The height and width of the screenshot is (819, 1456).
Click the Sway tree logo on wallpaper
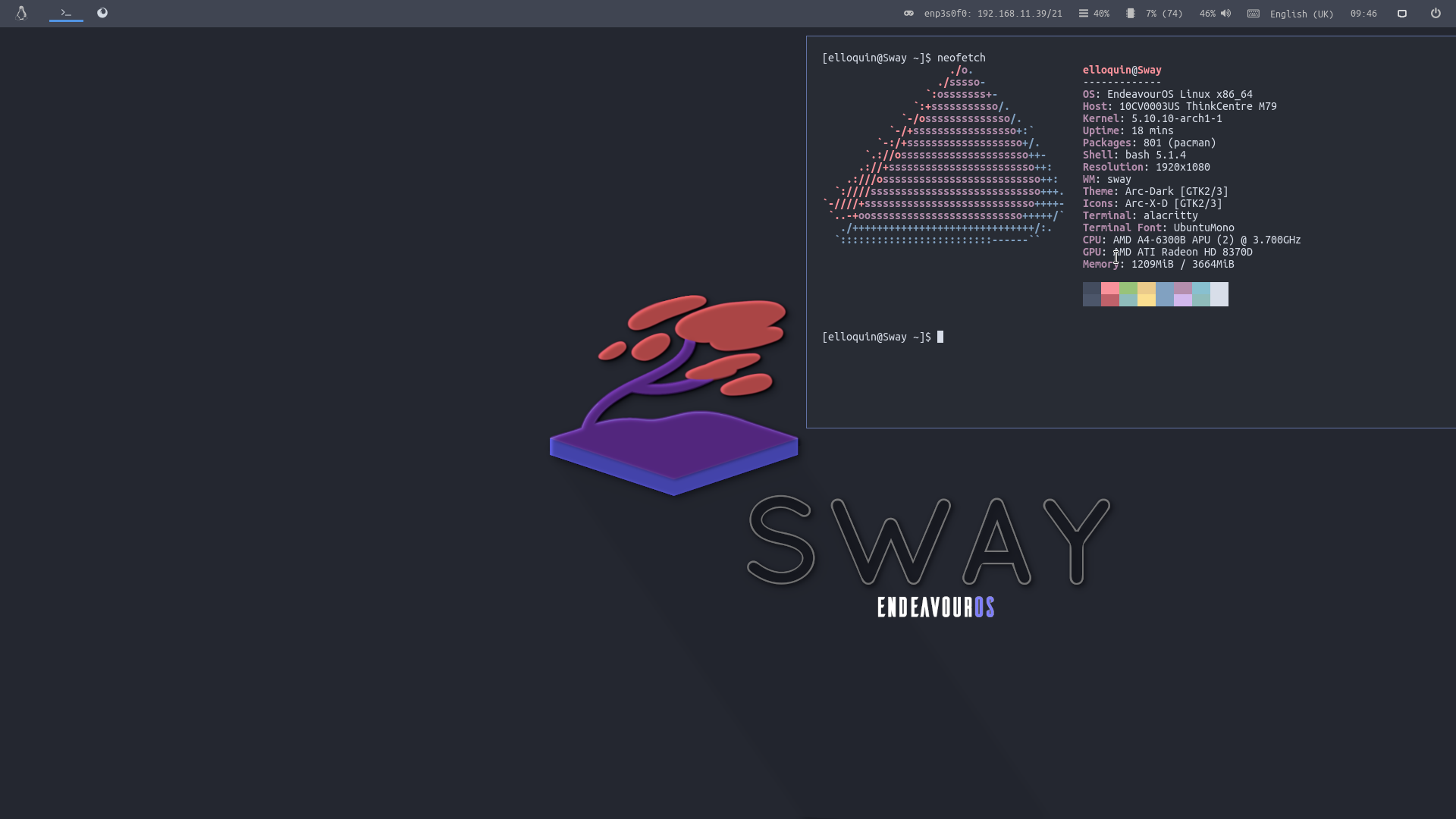(673, 394)
